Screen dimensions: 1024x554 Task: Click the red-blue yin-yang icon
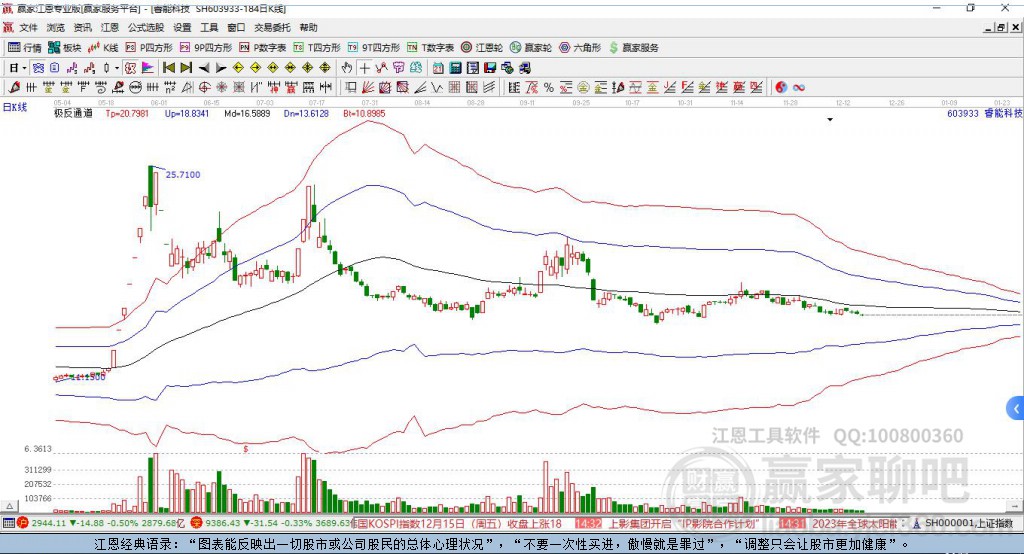pyautogui.click(x=781, y=87)
